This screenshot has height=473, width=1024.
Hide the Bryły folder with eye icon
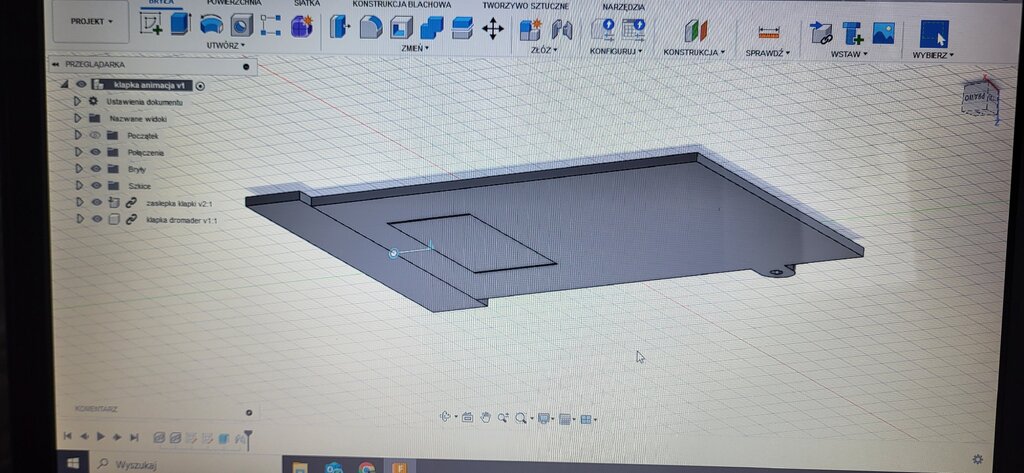[96, 168]
